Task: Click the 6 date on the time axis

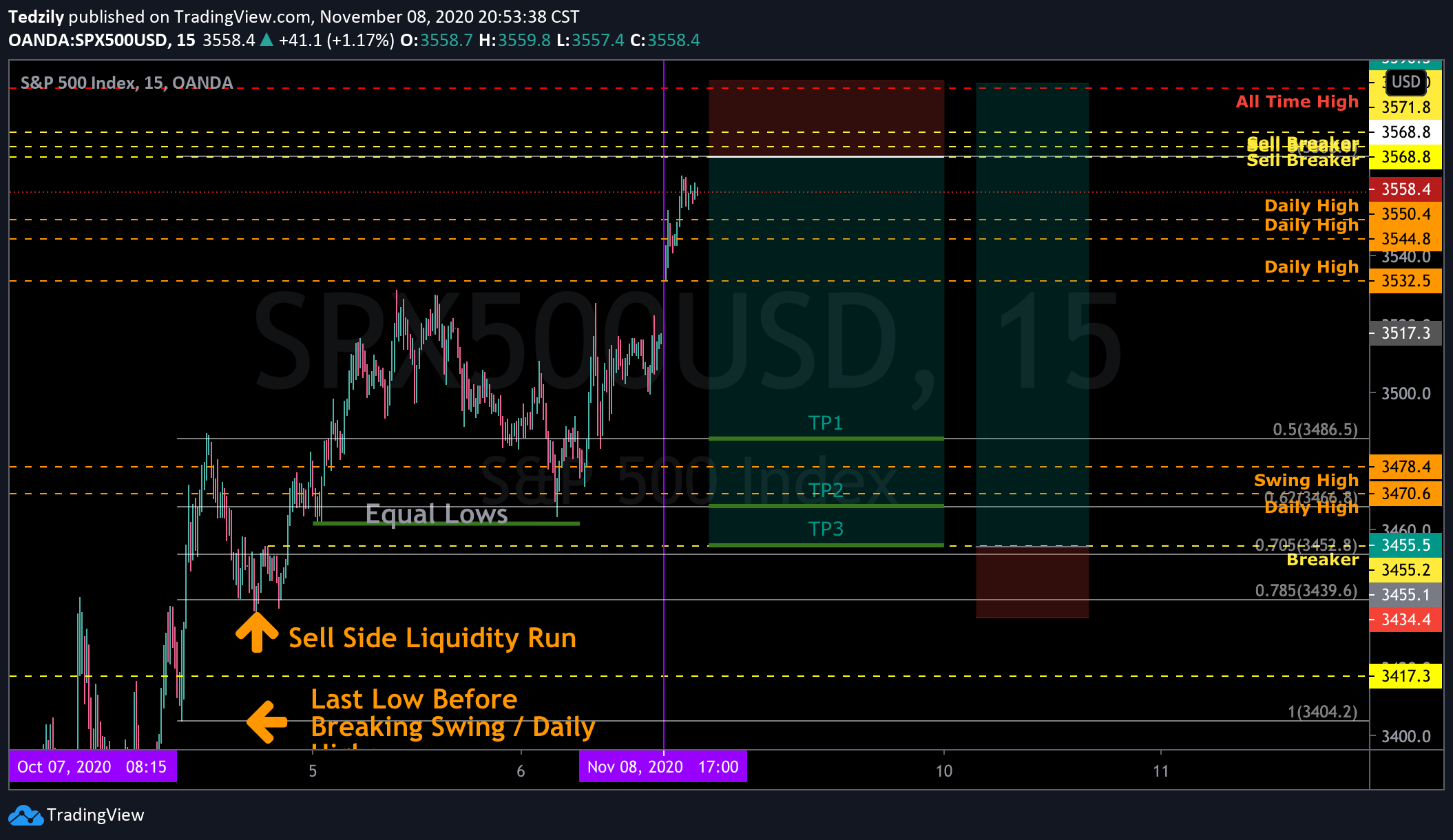Action: [x=521, y=771]
